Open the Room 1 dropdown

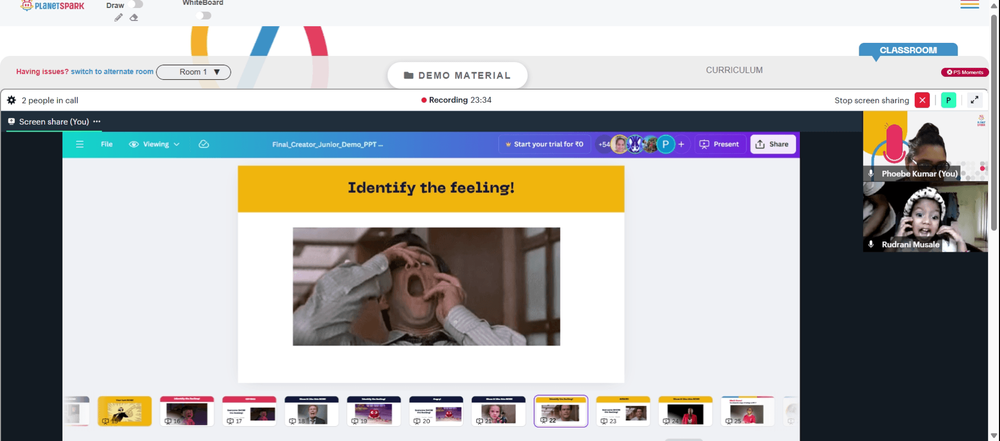[193, 72]
